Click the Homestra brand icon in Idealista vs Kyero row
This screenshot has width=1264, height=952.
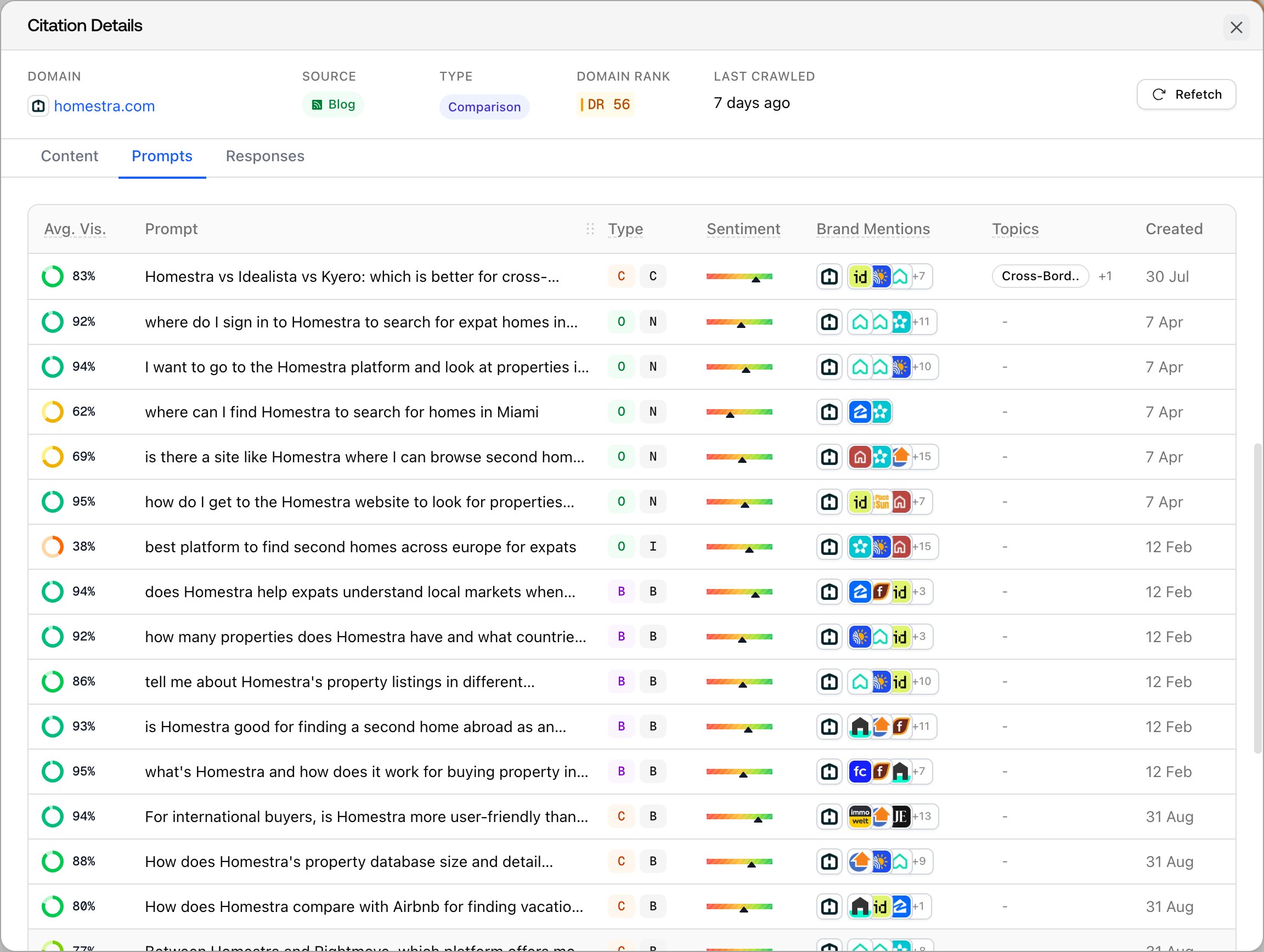pos(829,277)
